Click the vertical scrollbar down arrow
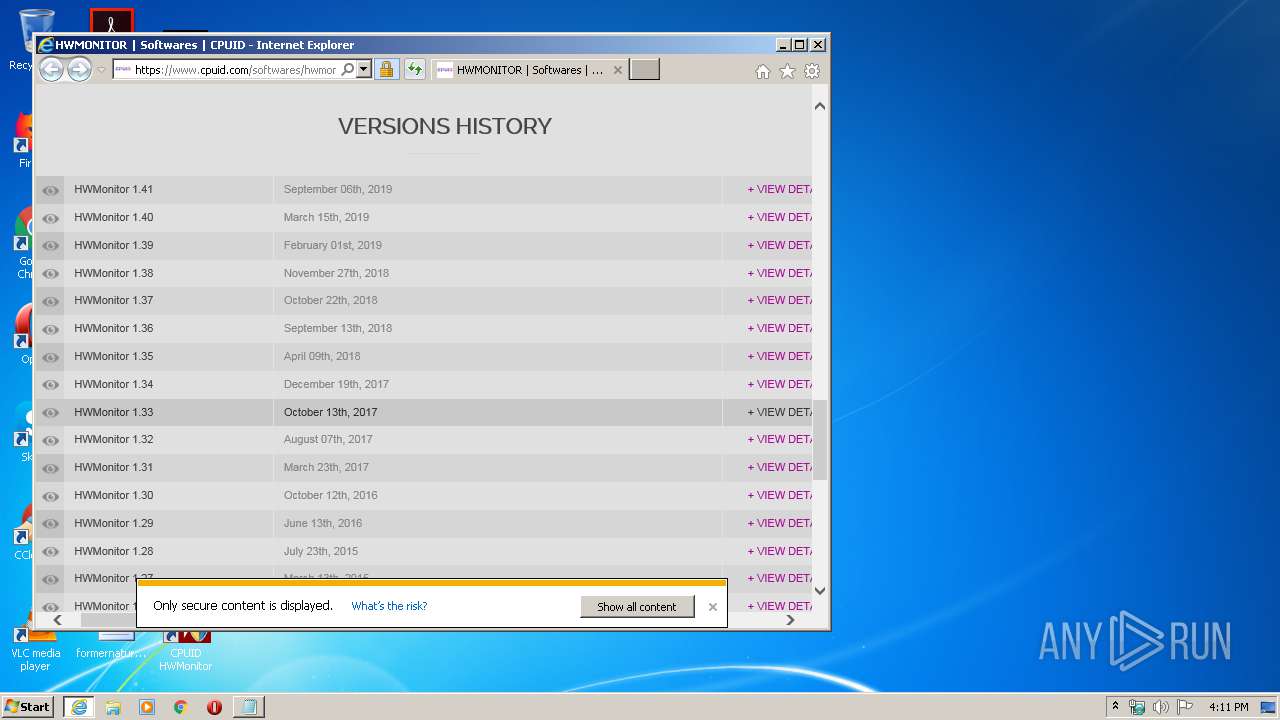The image size is (1280, 720). coord(820,591)
